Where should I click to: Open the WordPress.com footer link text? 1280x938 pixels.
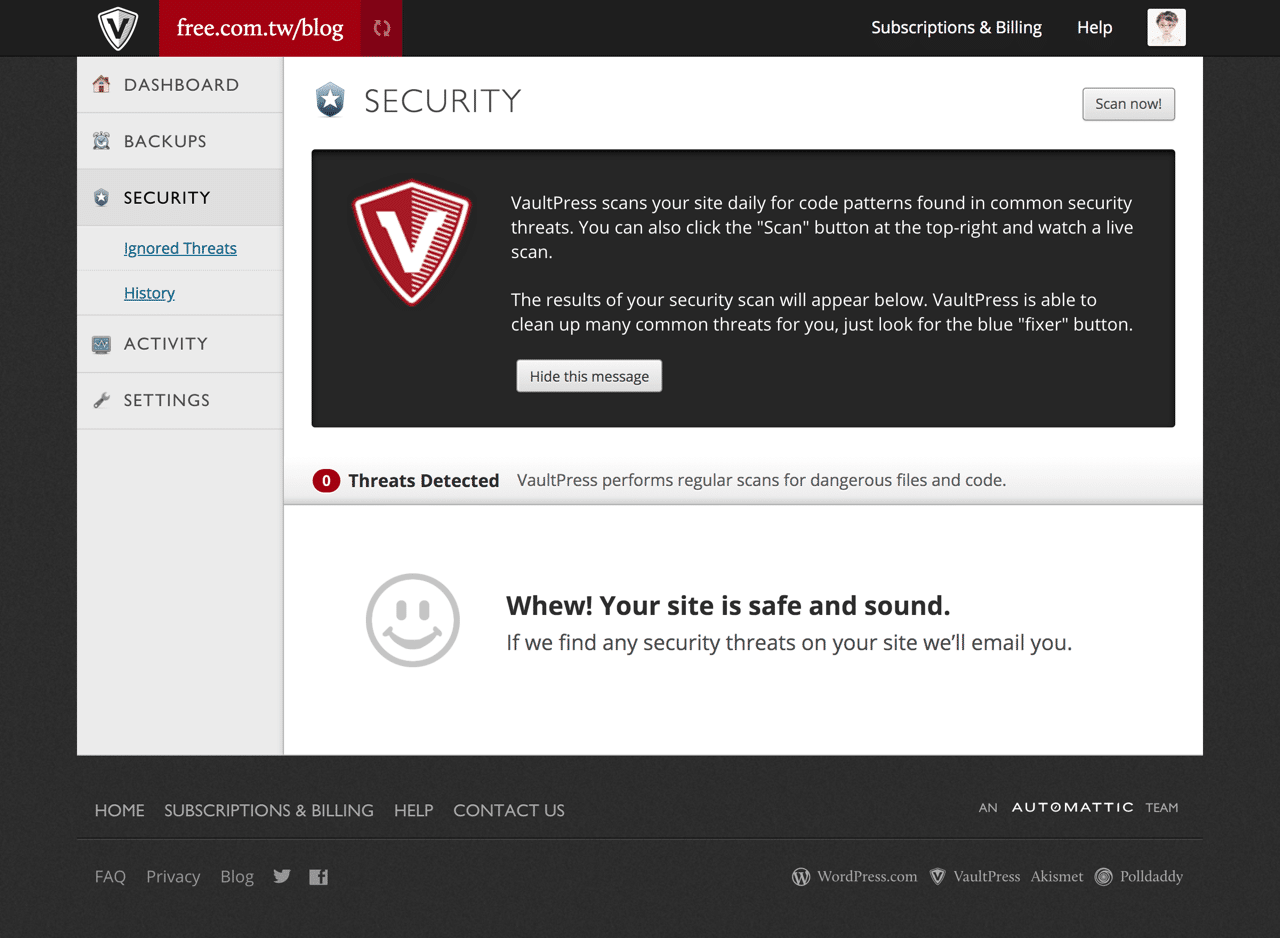(x=867, y=877)
